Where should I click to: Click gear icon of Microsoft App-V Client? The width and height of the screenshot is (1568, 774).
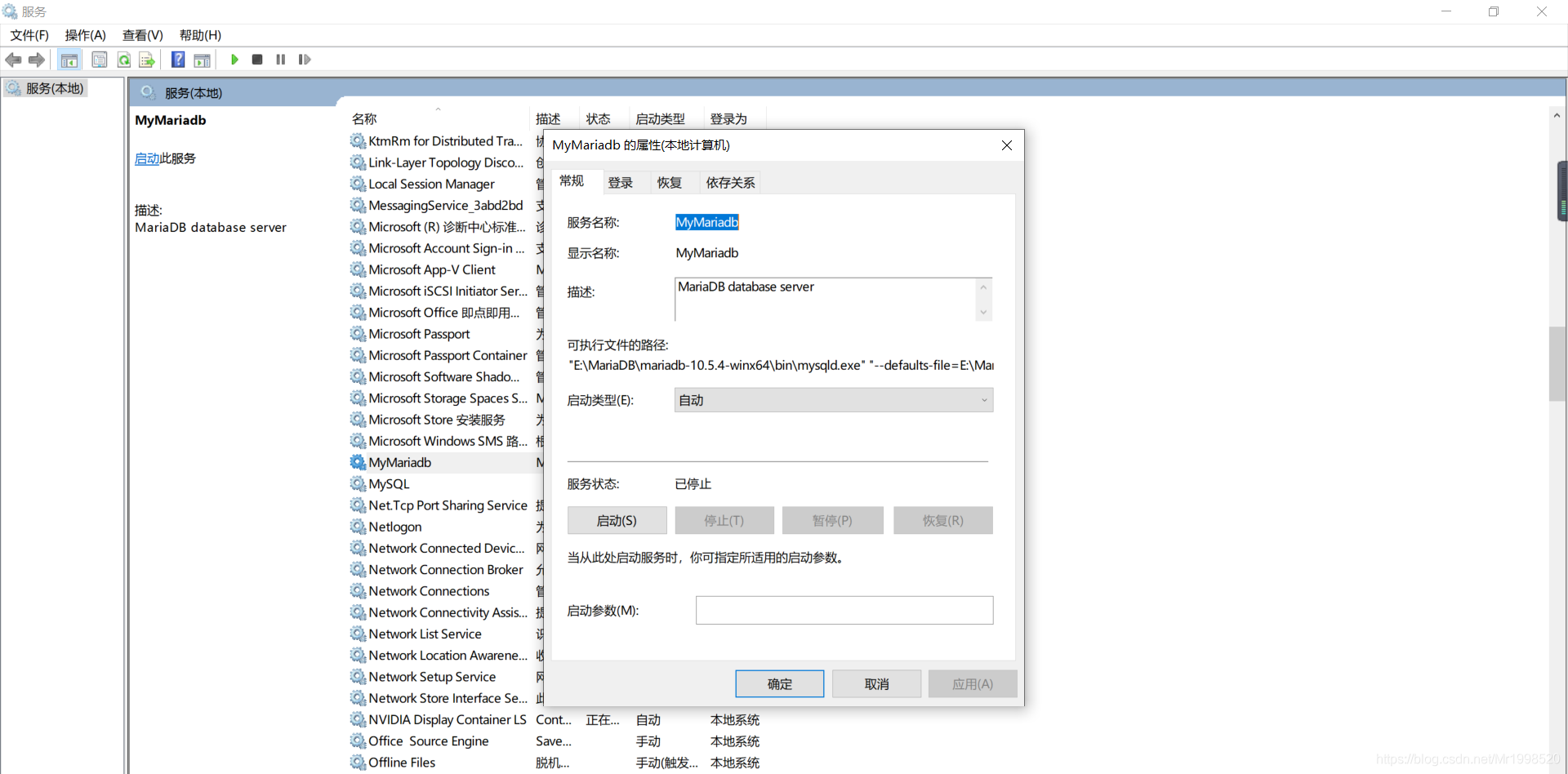point(358,269)
